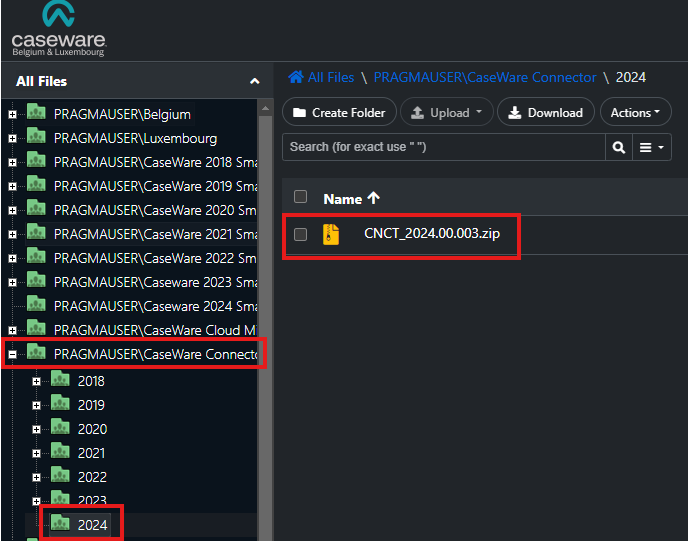Click the 2024 folder icon in tree
688x541 pixels.
[61, 524]
